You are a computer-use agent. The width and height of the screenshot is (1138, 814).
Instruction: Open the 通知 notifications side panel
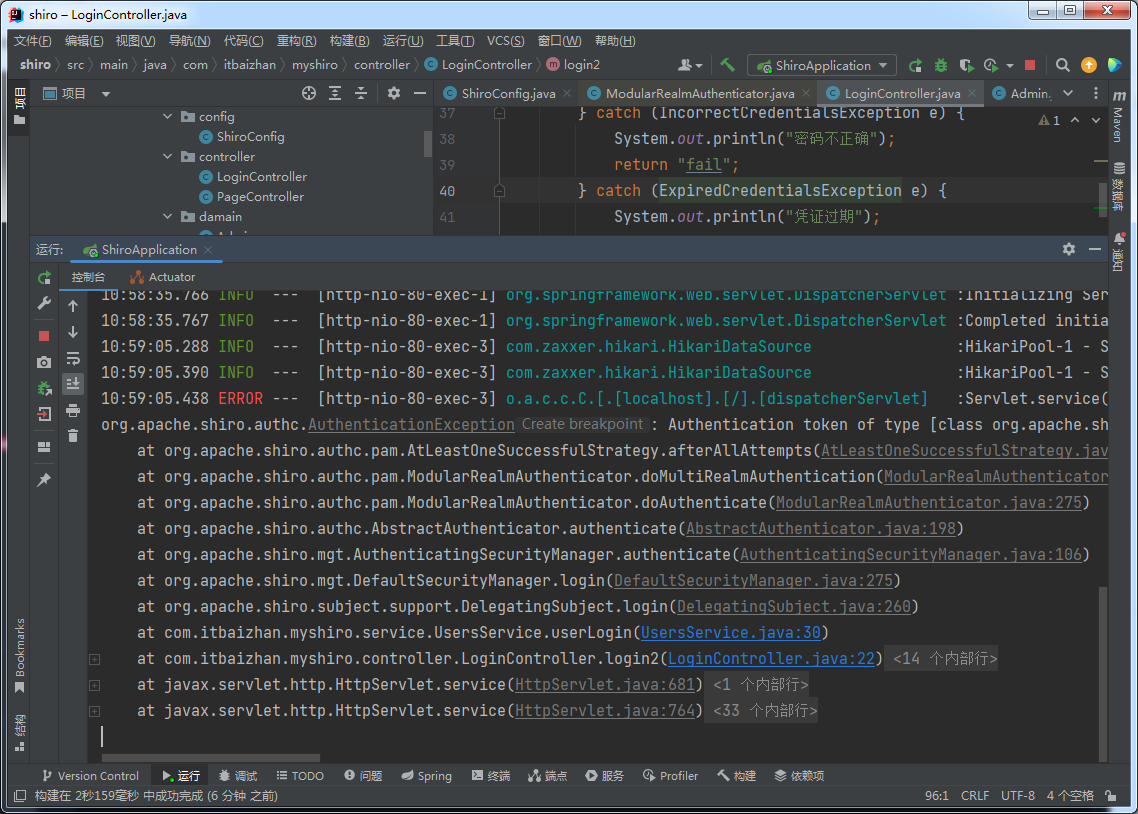(x=1118, y=252)
